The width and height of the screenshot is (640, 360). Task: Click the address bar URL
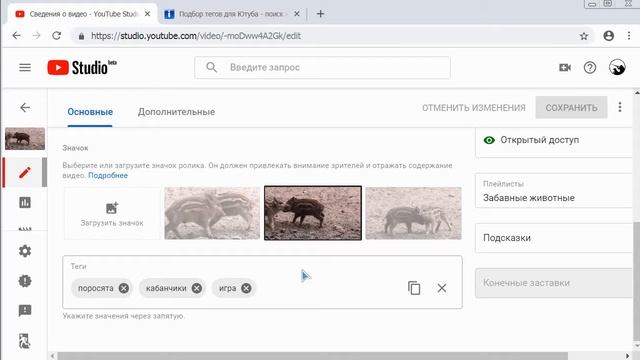click(196, 36)
